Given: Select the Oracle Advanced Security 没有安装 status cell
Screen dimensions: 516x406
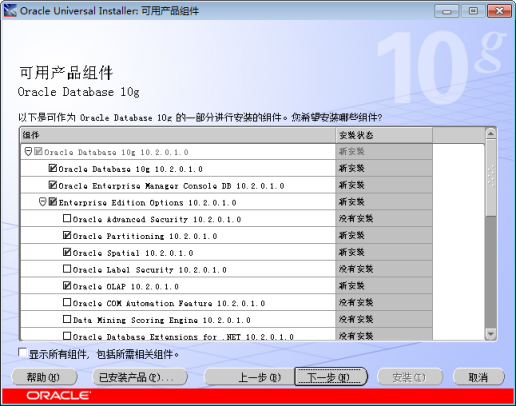Looking at the screenshot, I should (384, 219).
